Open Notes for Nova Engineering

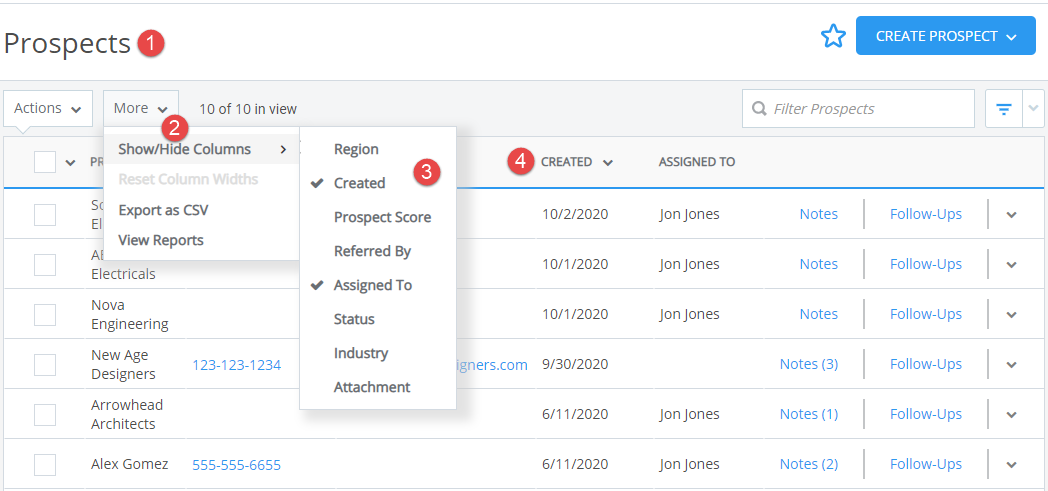point(819,314)
